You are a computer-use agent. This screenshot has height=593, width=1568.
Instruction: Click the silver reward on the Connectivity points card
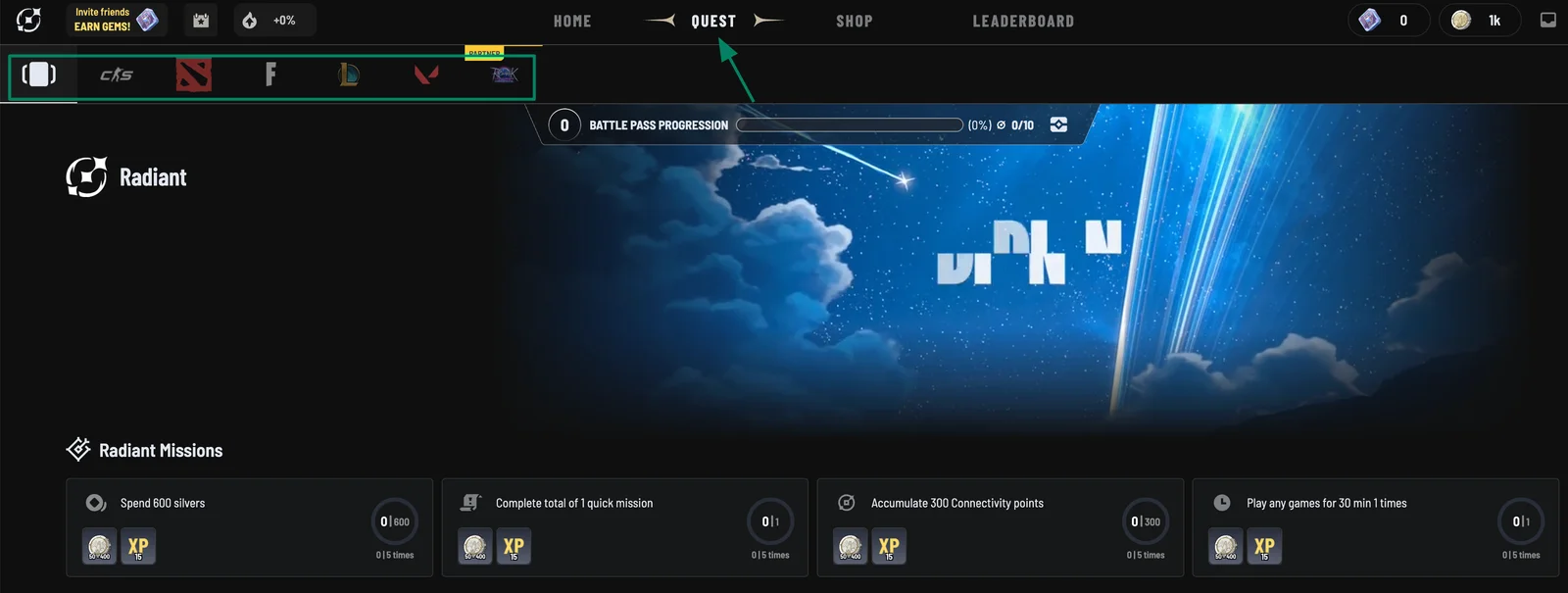pos(850,547)
